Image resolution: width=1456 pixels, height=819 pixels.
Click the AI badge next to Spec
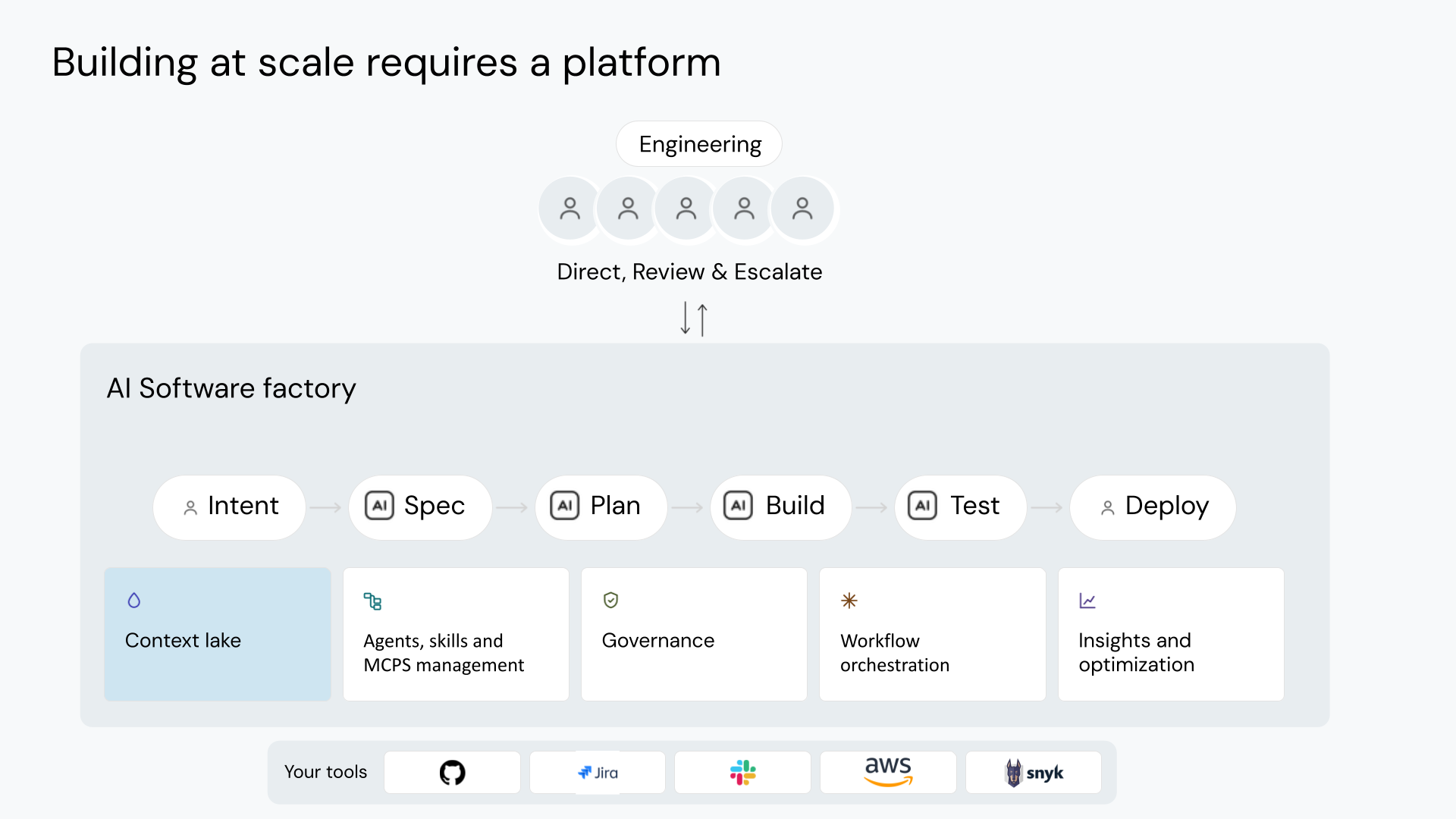click(x=379, y=506)
